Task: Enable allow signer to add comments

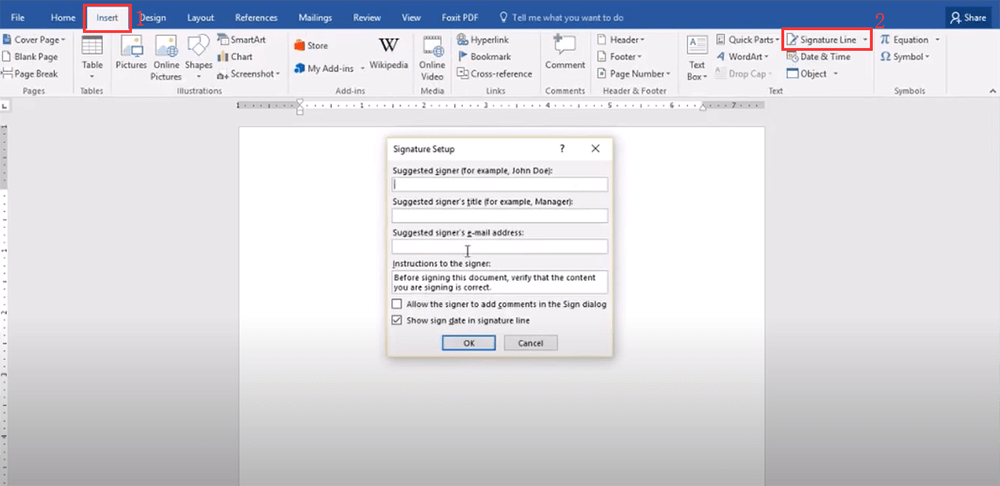Action: click(397, 304)
